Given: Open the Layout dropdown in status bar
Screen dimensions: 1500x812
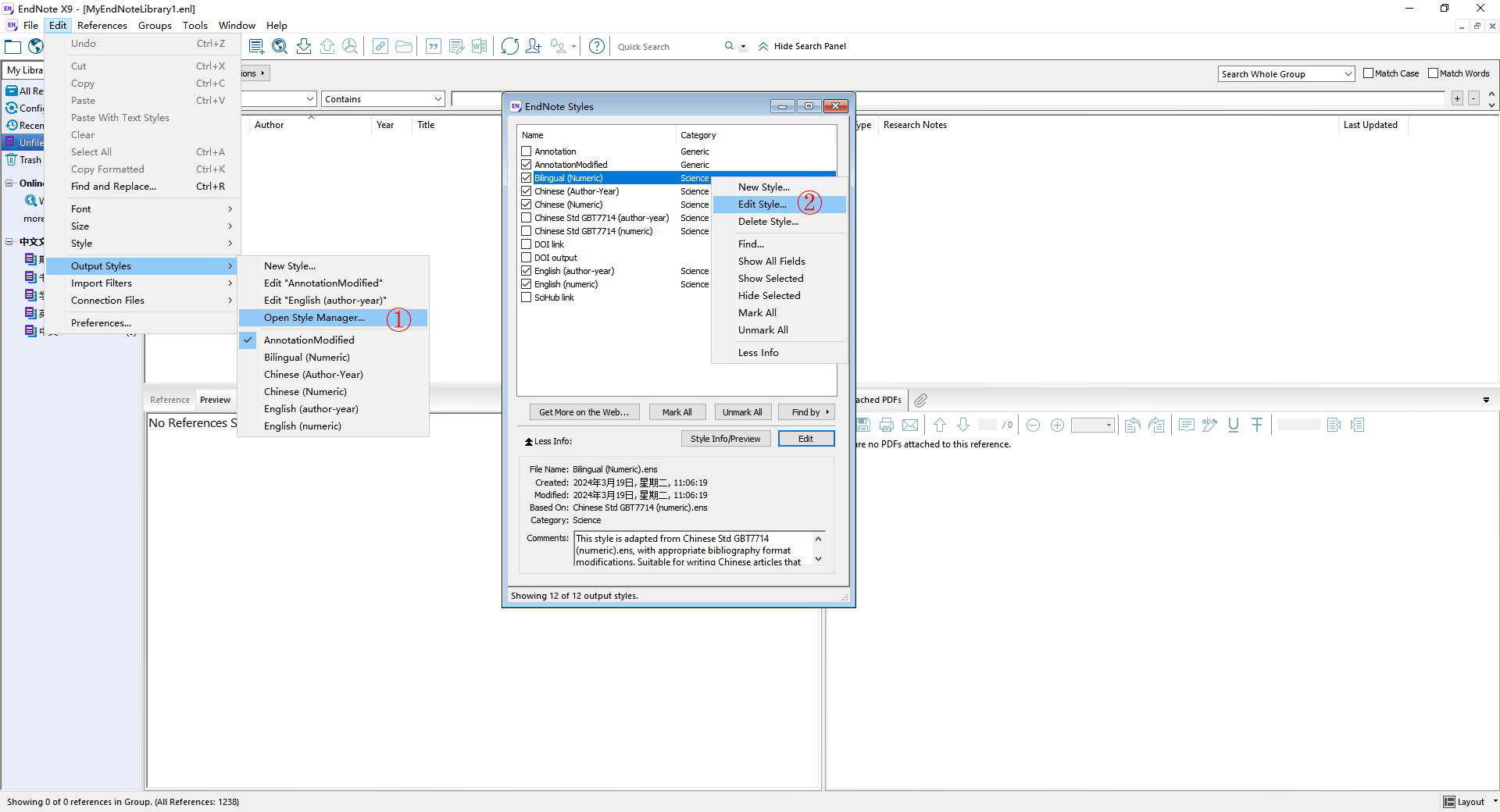Looking at the screenshot, I should pos(1470,802).
